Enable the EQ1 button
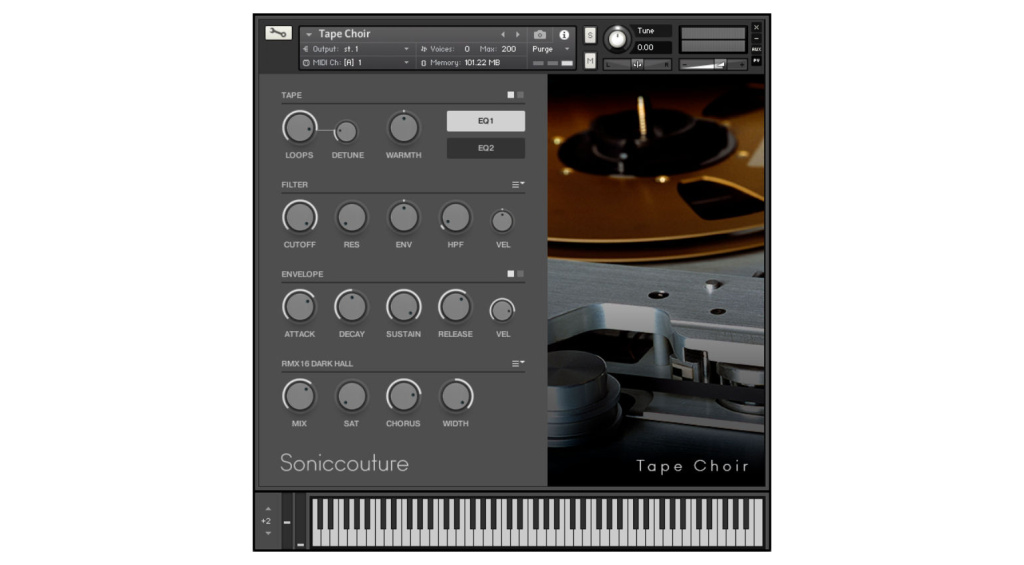Image resolution: width=1024 pixels, height=565 pixels. point(485,121)
